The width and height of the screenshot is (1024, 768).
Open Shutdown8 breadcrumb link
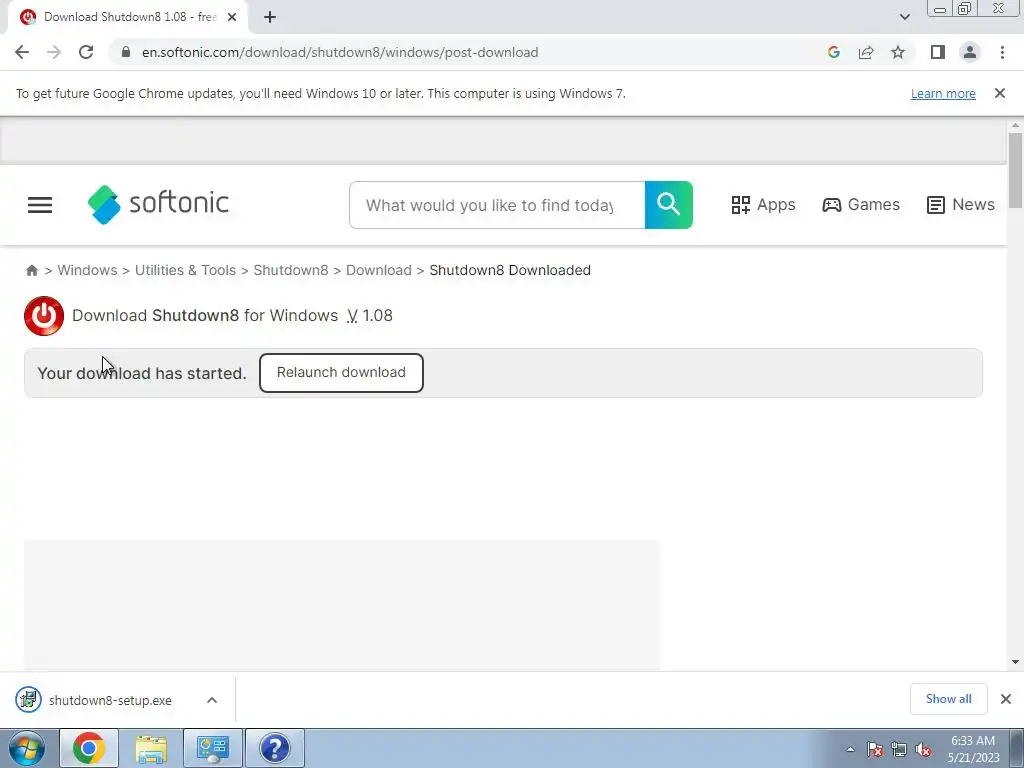[x=291, y=270]
